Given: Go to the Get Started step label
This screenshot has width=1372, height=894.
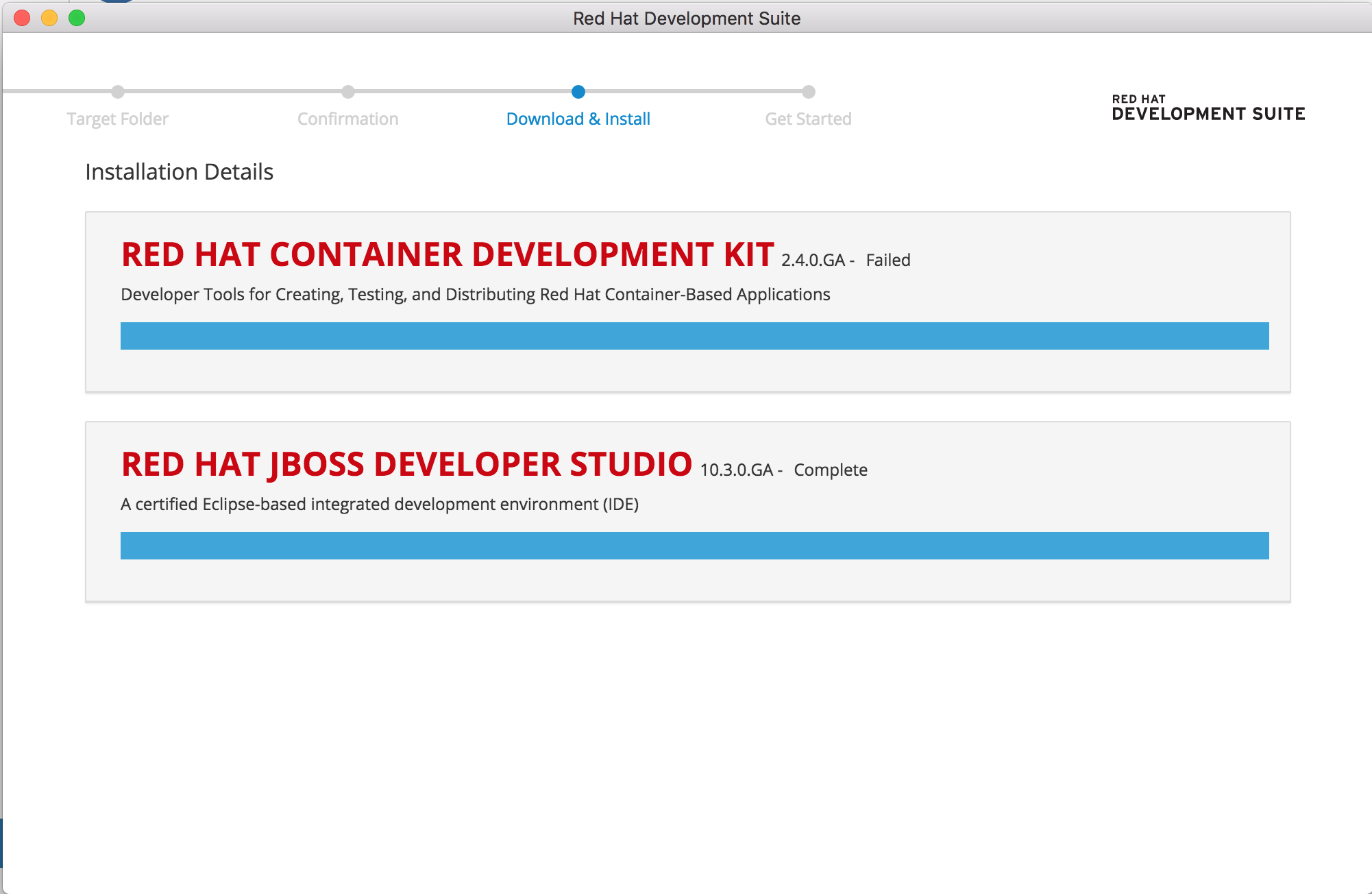Looking at the screenshot, I should click(x=809, y=119).
